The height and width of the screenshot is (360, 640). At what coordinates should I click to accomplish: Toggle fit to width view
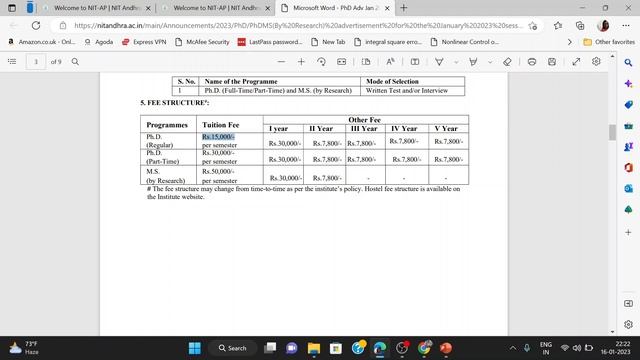342,62
